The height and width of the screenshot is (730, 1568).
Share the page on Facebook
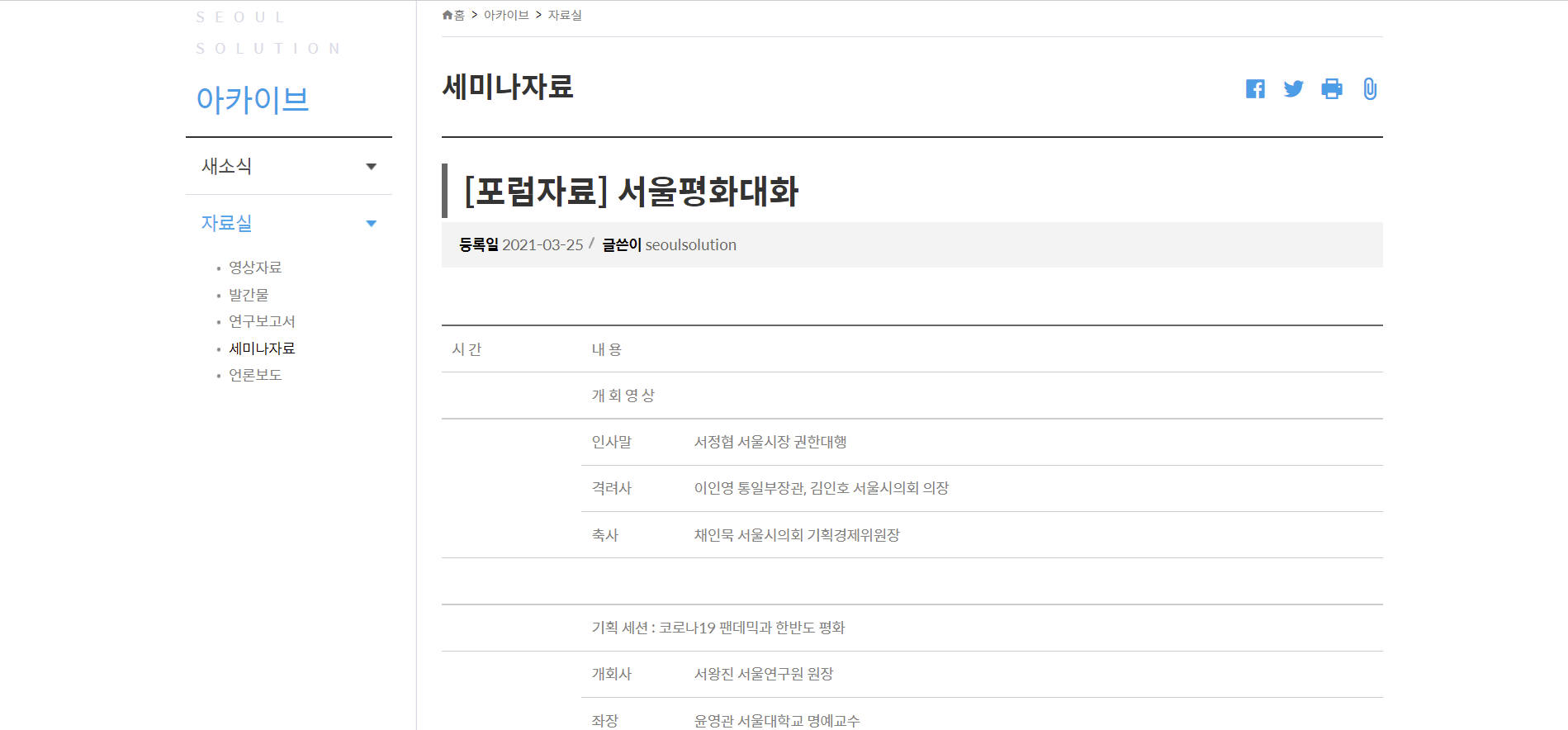coord(1255,89)
